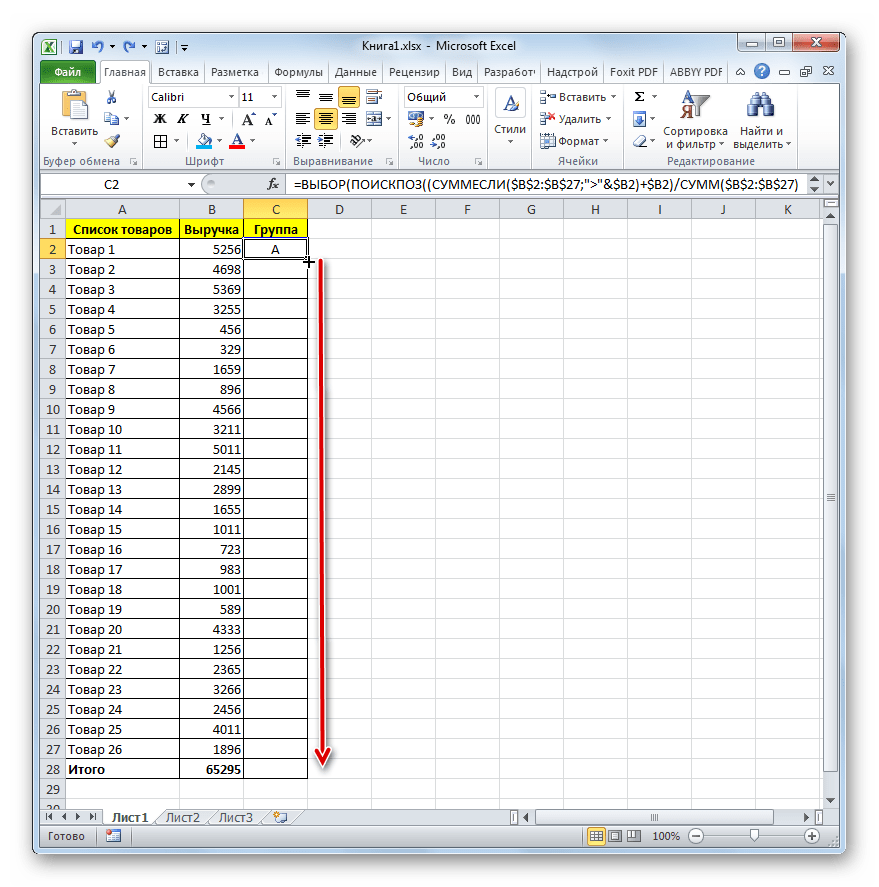Toggle Italic formatting
This screenshot has height=887, width=879.
click(179, 119)
